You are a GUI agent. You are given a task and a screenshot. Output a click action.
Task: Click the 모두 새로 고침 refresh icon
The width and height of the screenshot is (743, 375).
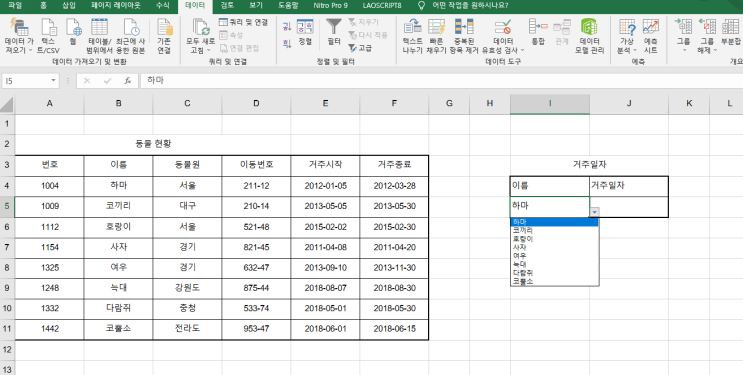pyautogui.click(x=200, y=27)
